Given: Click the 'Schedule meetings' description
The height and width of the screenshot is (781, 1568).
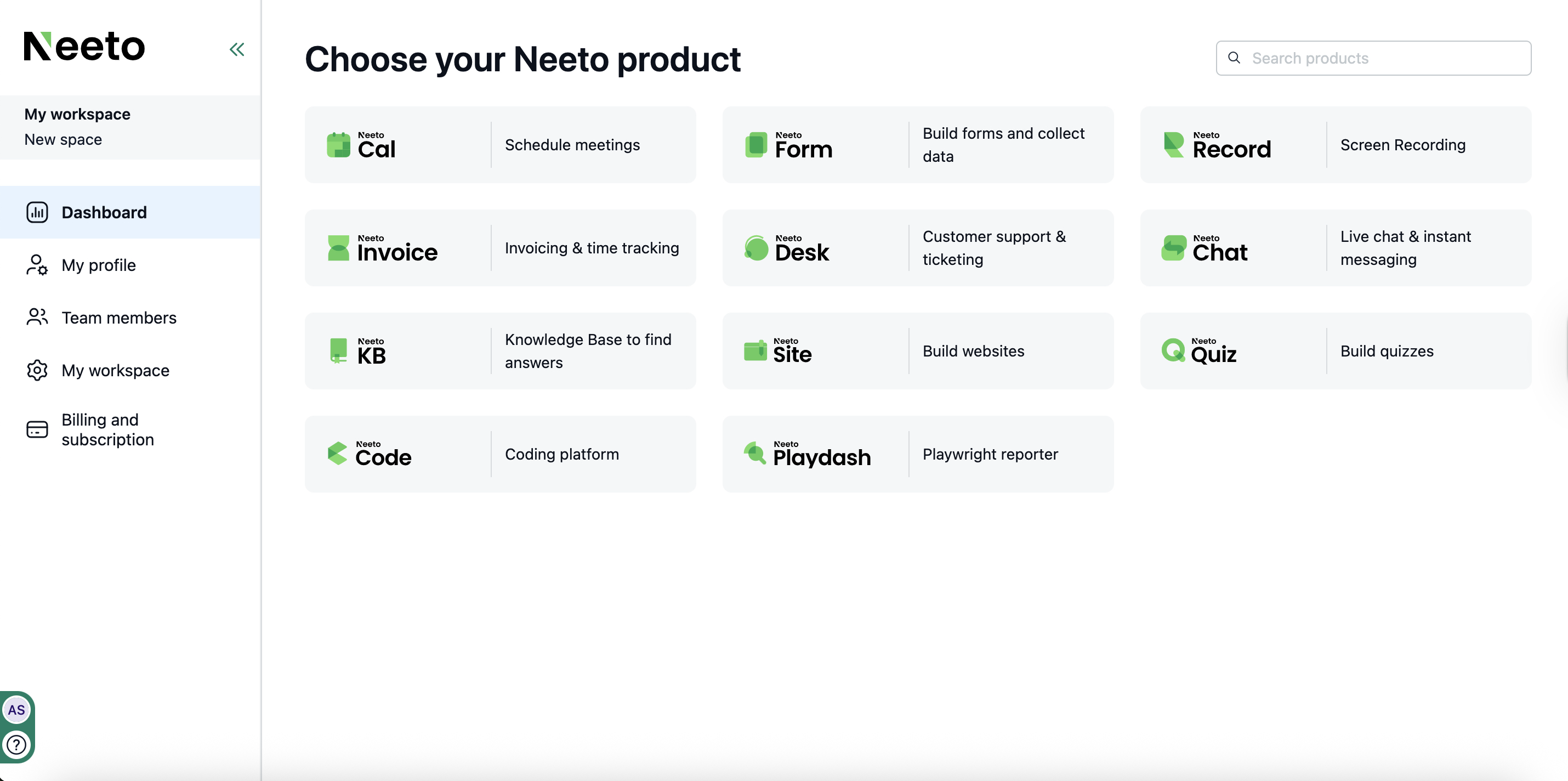Looking at the screenshot, I should (572, 145).
